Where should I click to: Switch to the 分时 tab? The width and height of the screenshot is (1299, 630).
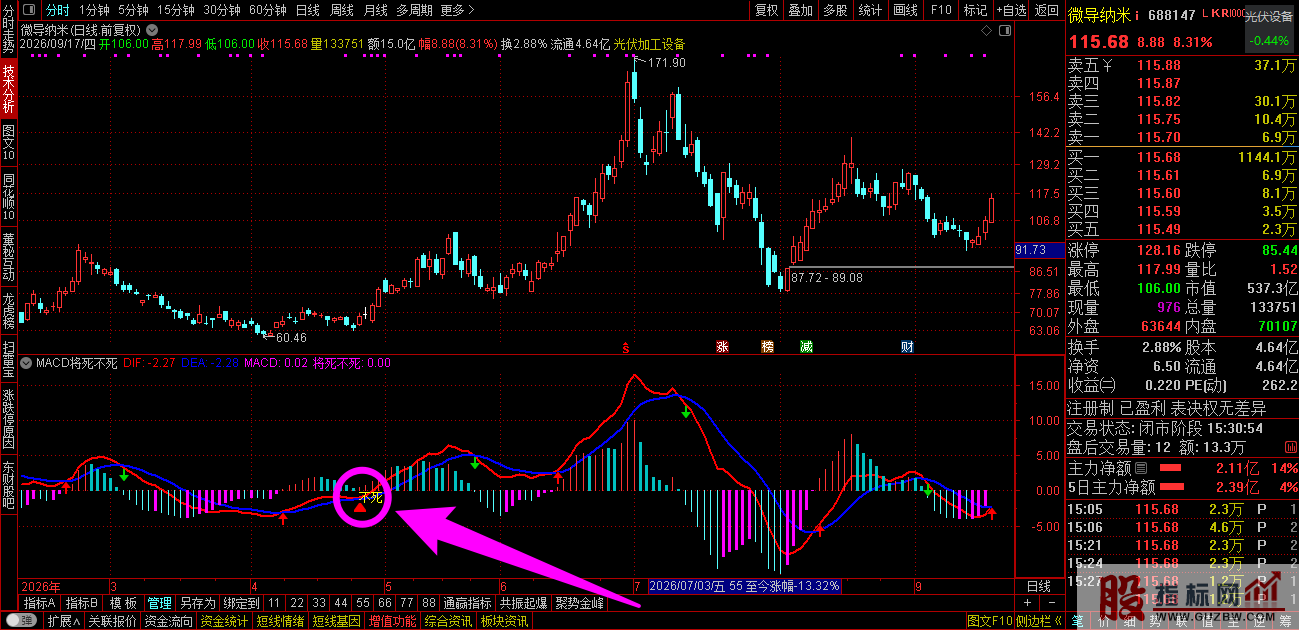point(58,10)
